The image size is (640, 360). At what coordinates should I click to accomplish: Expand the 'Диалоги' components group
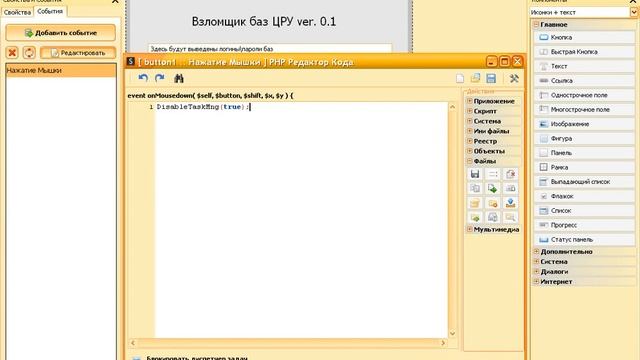[x=536, y=271]
